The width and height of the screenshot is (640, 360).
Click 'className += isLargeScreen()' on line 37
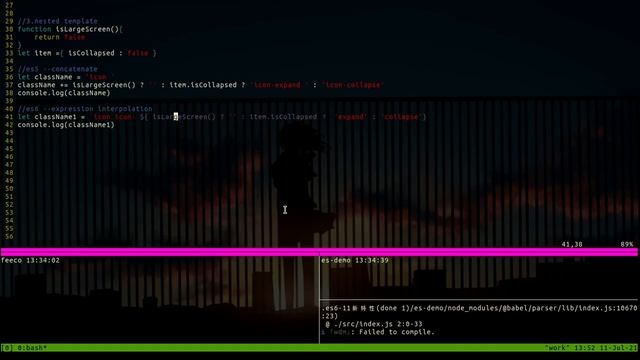click(x=76, y=85)
